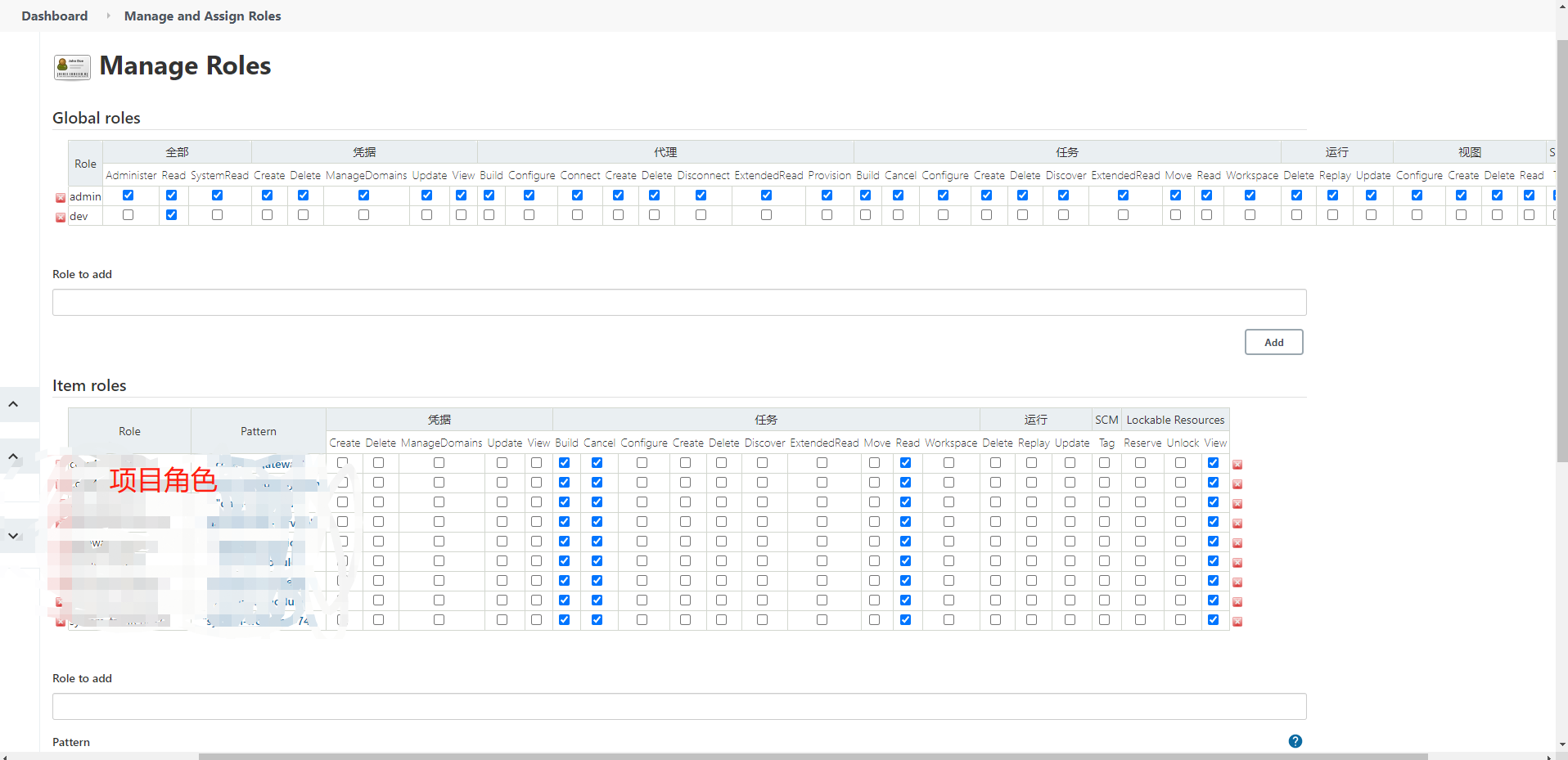Click the 视图 column group header
Screen dimensions: 1568x760
pyautogui.click(x=1469, y=152)
